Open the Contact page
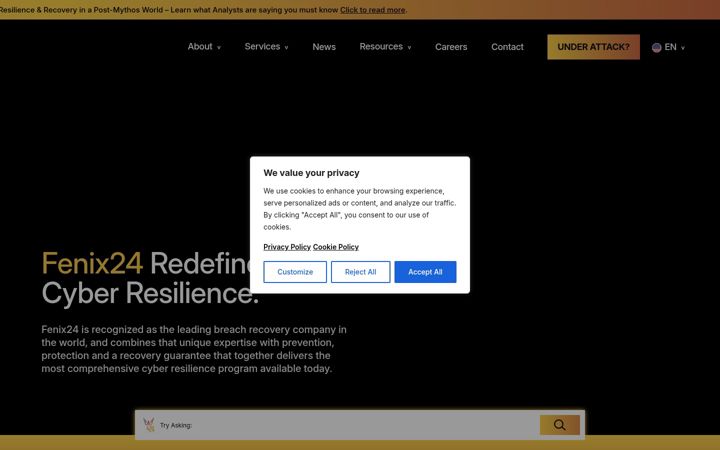The height and width of the screenshot is (450, 720). (507, 47)
